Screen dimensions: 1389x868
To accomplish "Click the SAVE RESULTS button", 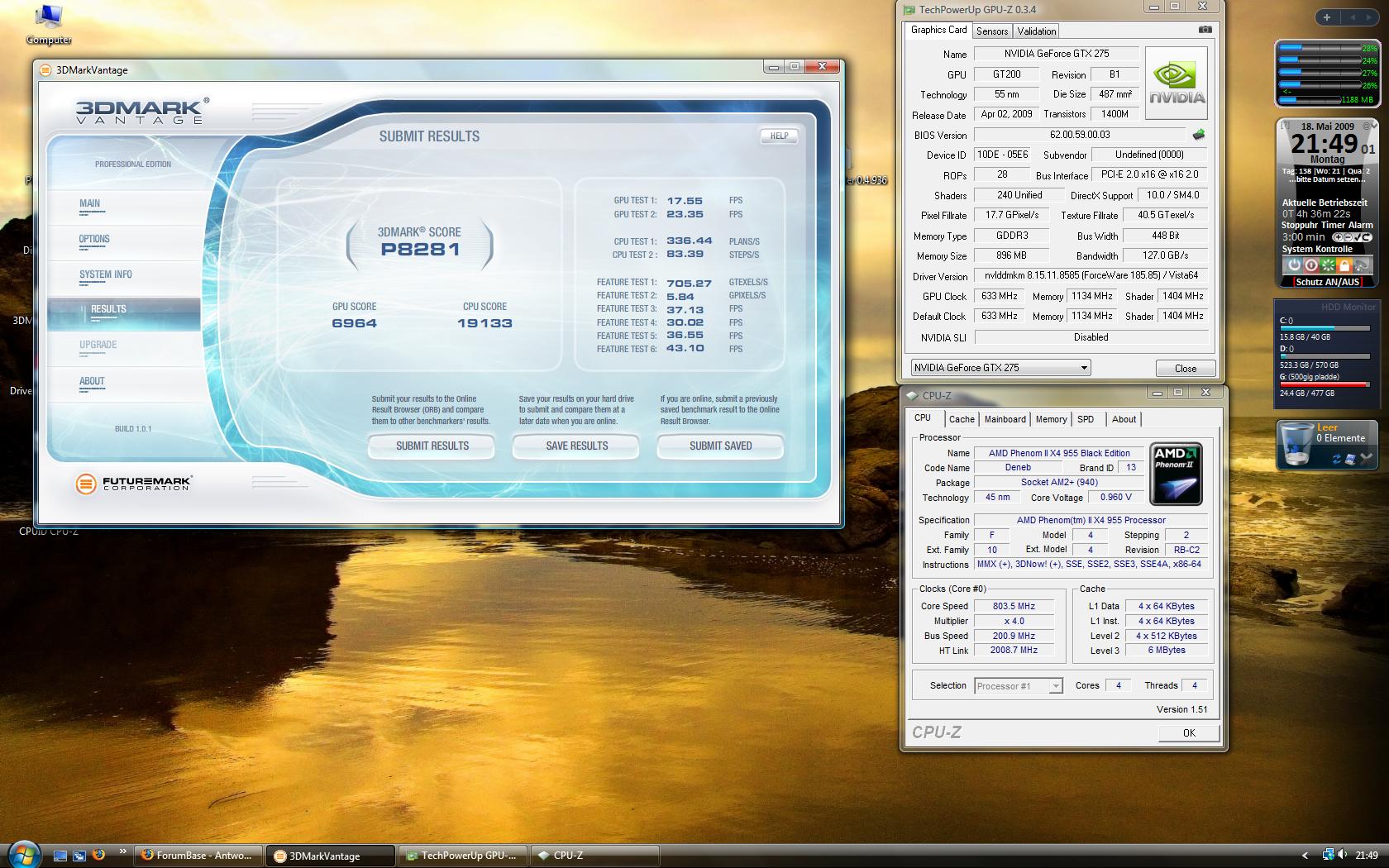I will coord(576,446).
